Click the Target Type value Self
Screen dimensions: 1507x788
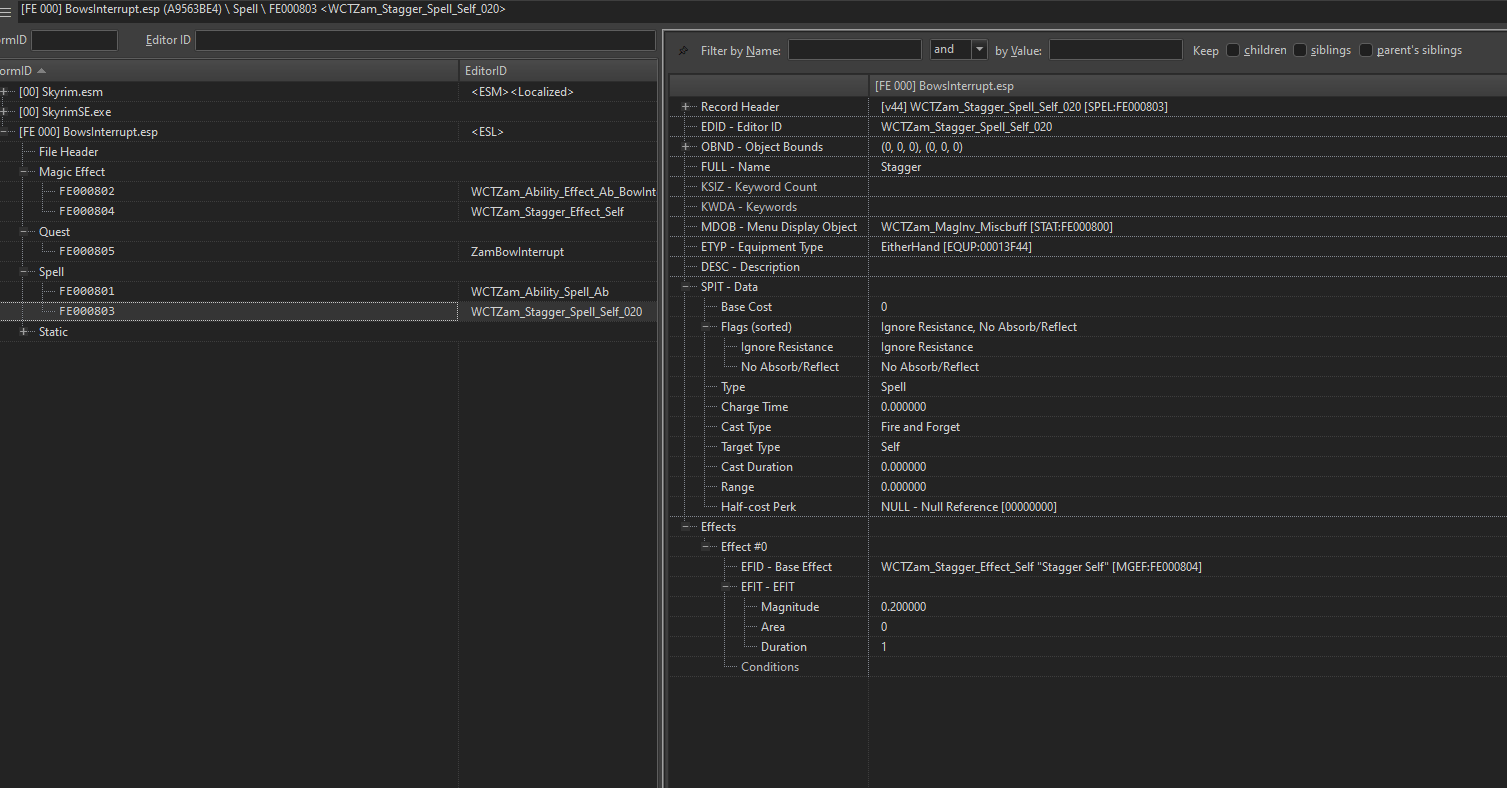click(x=891, y=447)
